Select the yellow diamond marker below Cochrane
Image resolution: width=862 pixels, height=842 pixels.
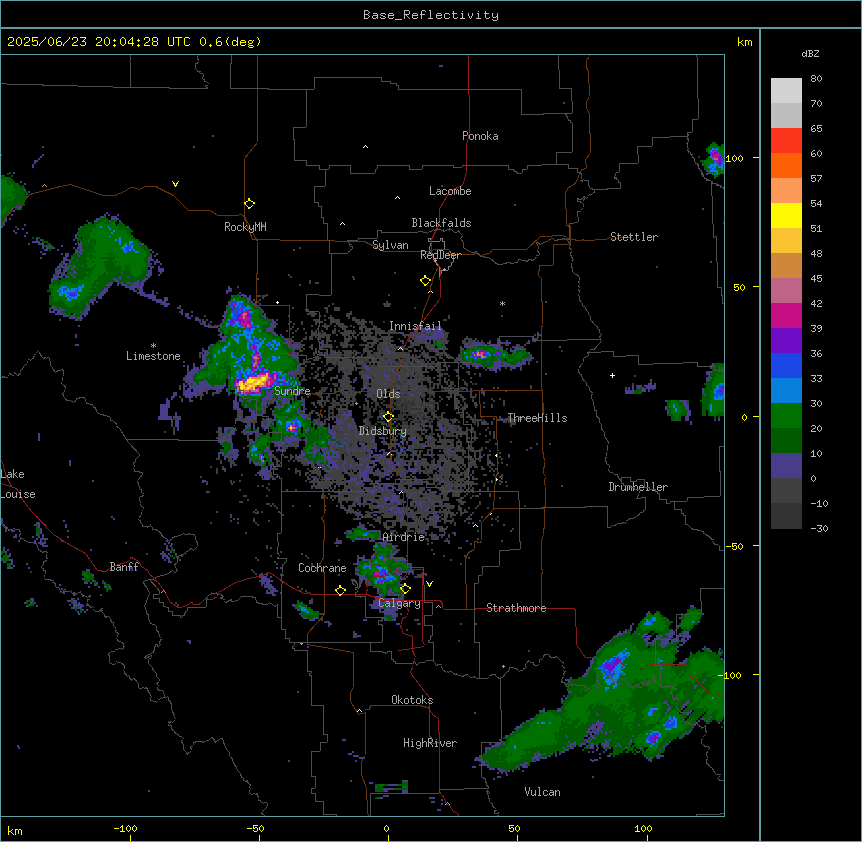[340, 590]
